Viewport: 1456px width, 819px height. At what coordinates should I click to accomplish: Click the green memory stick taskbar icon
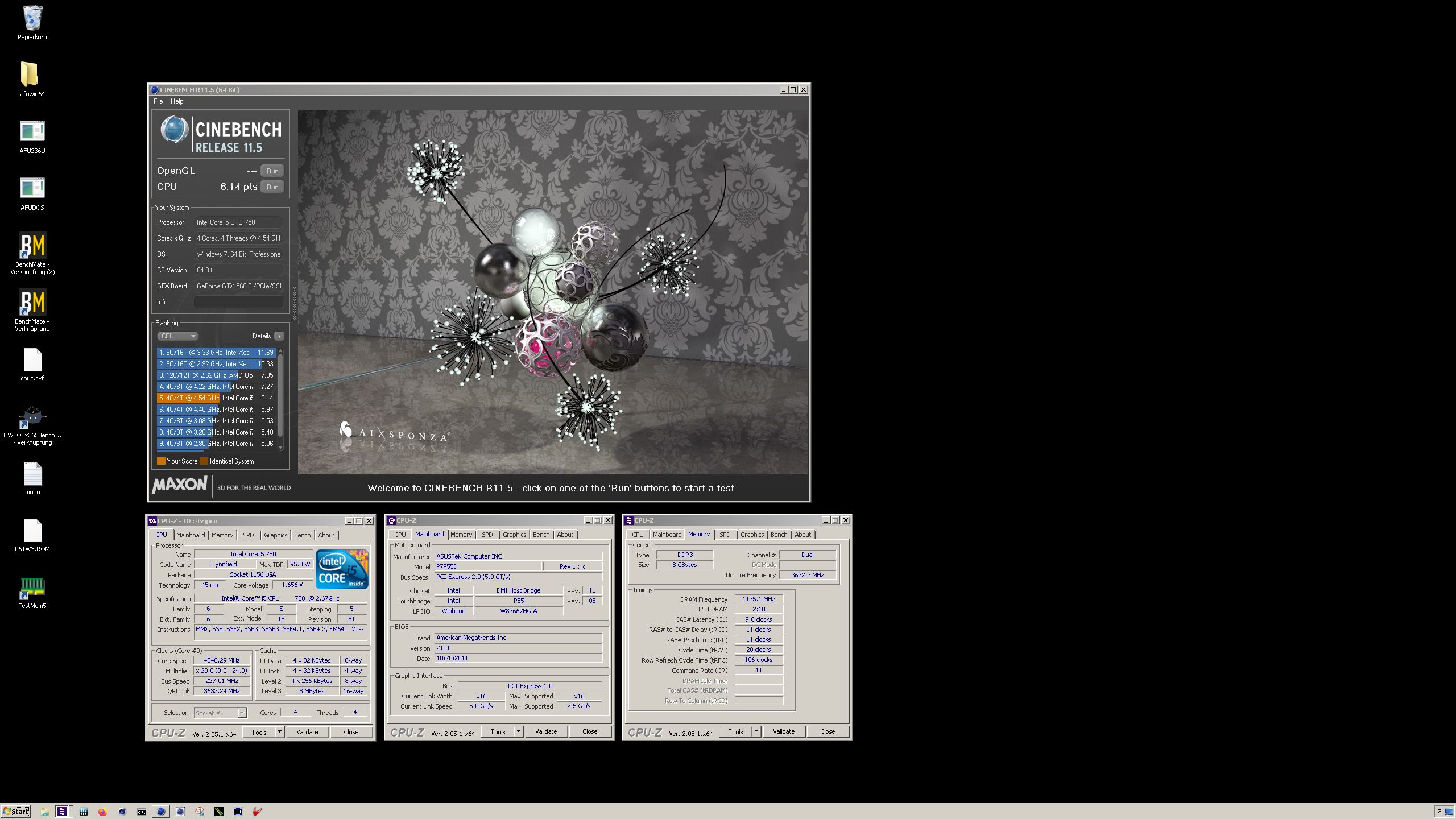[219, 812]
